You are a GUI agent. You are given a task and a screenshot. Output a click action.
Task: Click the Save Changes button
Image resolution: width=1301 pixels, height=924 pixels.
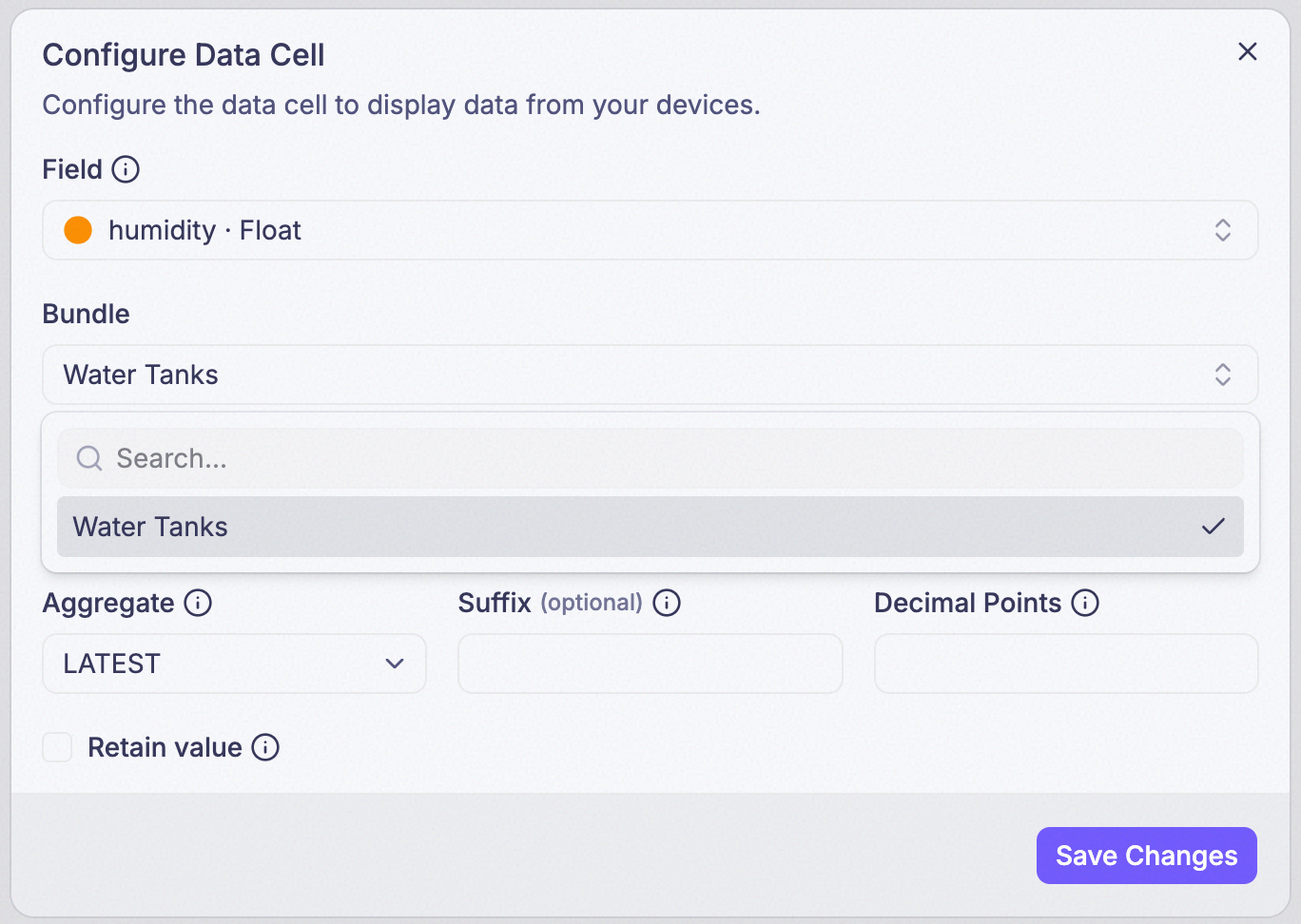[x=1147, y=856]
